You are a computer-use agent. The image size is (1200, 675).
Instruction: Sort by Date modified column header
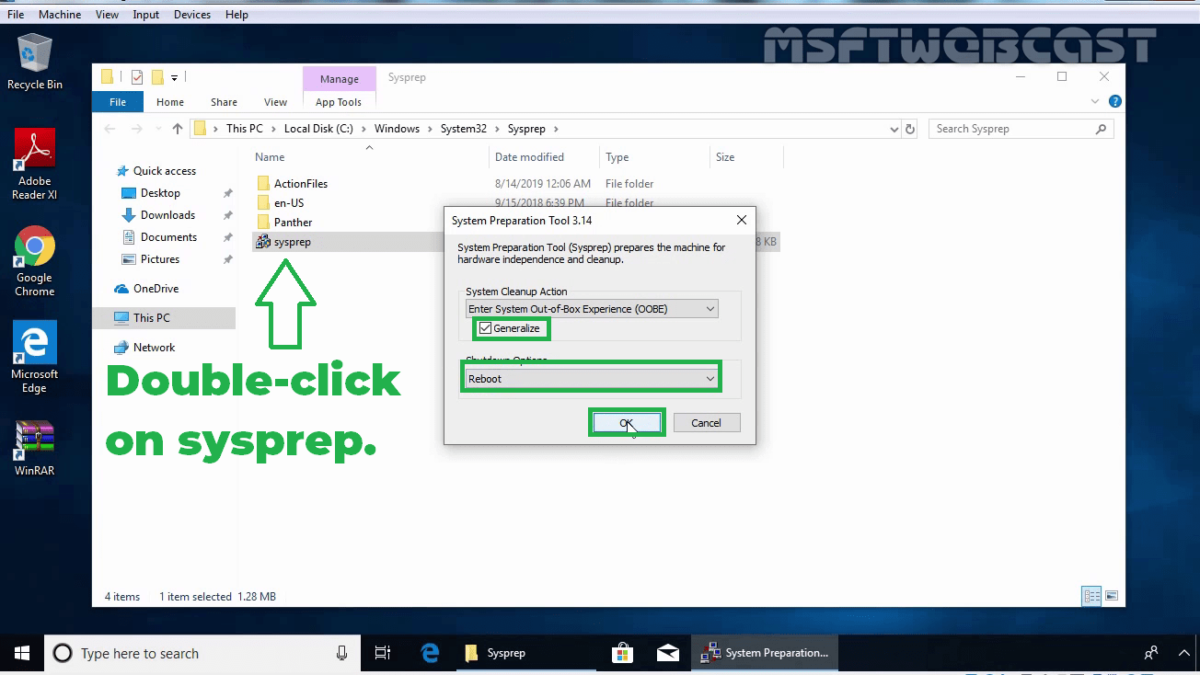529,157
